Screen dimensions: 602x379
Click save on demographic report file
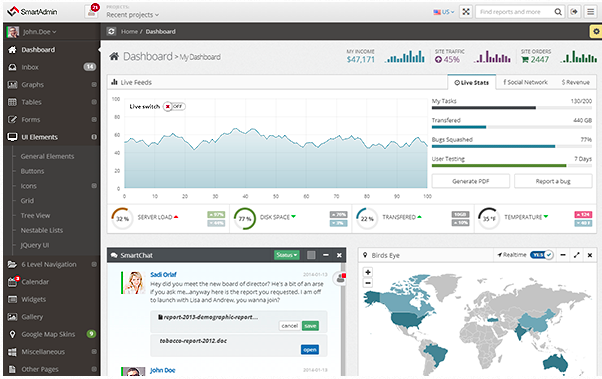tap(310, 326)
